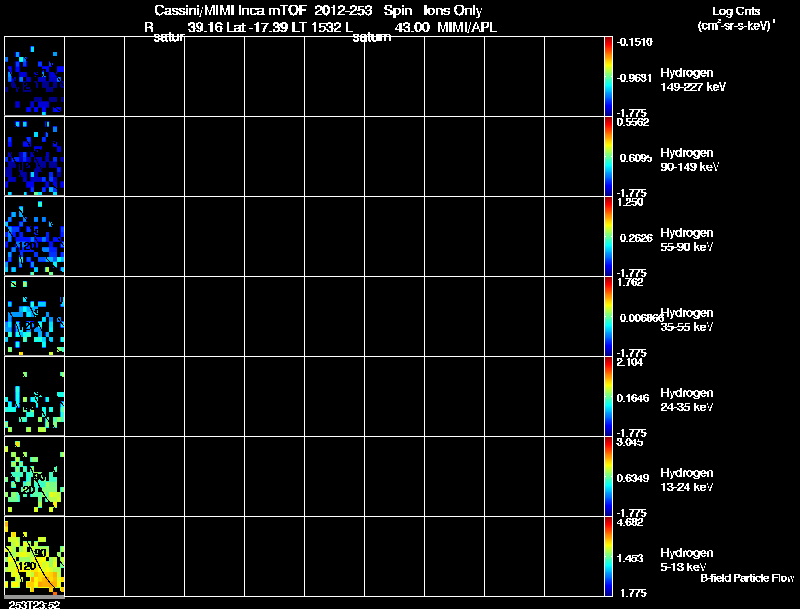Click the color bar beside Hydrogen 24-35 keV
Image resolution: width=800 pixels, height=609 pixels.
(608, 396)
